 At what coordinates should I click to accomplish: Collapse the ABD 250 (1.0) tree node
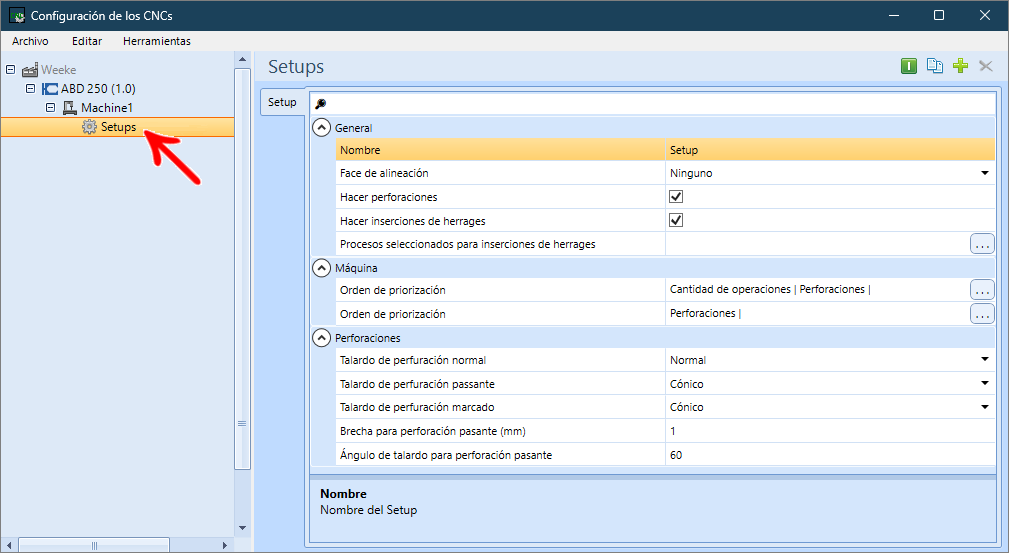[x=30, y=89]
